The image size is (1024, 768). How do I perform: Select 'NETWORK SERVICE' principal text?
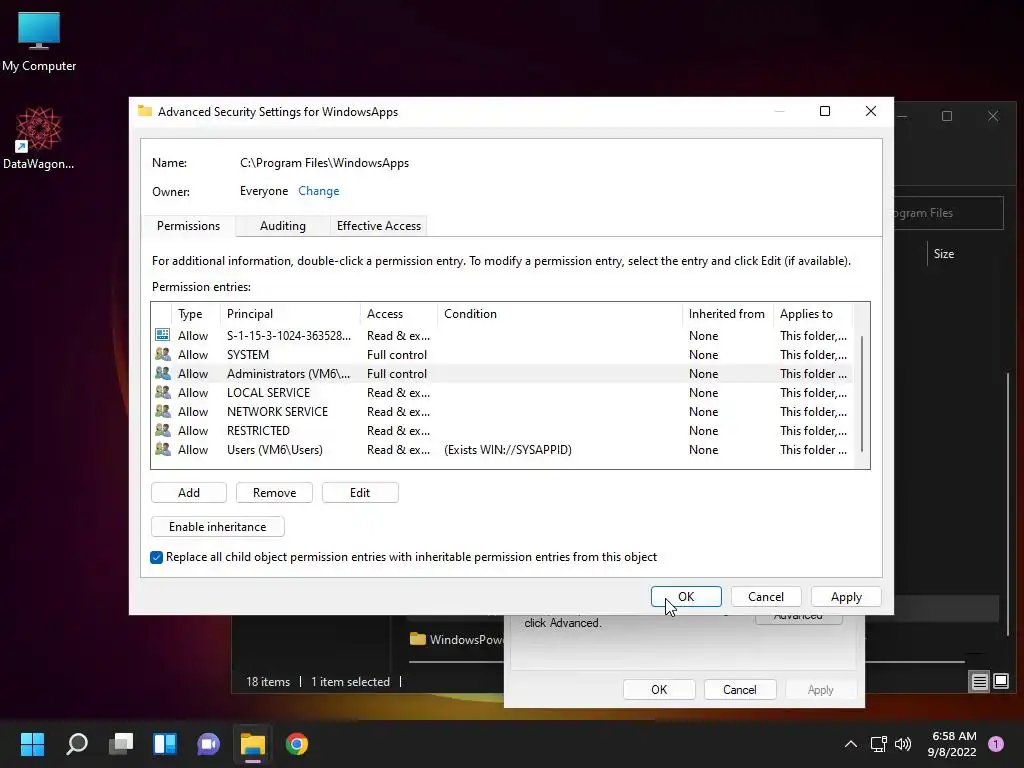tap(278, 411)
